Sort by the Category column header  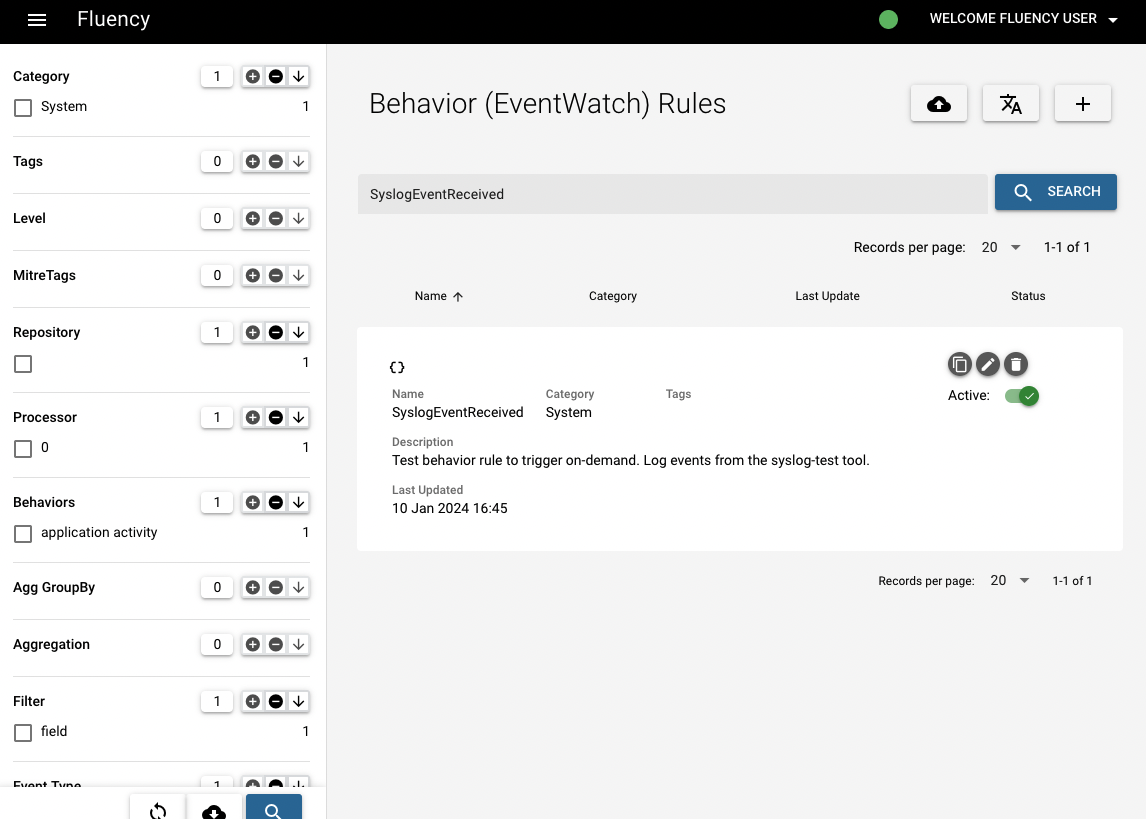tap(612, 296)
